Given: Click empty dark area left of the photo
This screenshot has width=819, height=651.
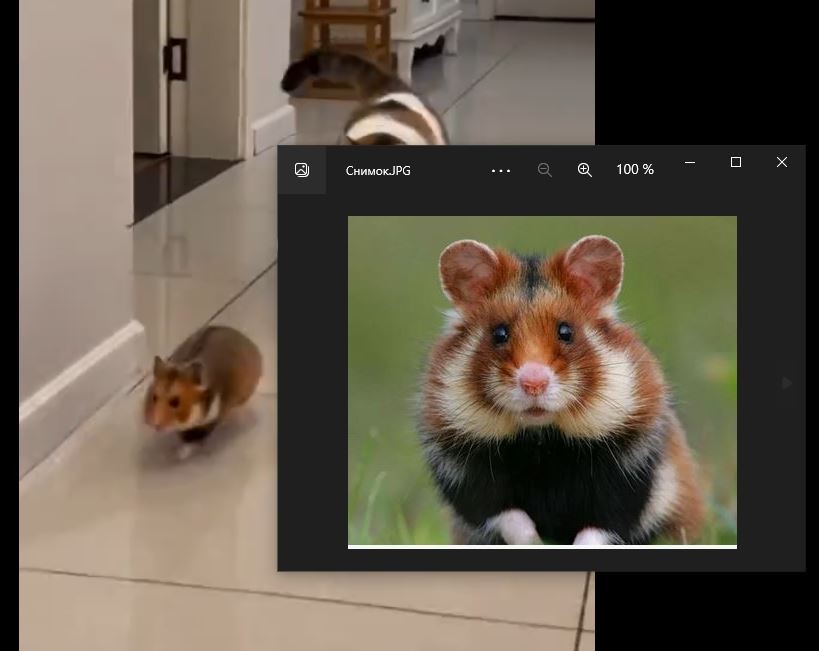Looking at the screenshot, I should [x=312, y=381].
